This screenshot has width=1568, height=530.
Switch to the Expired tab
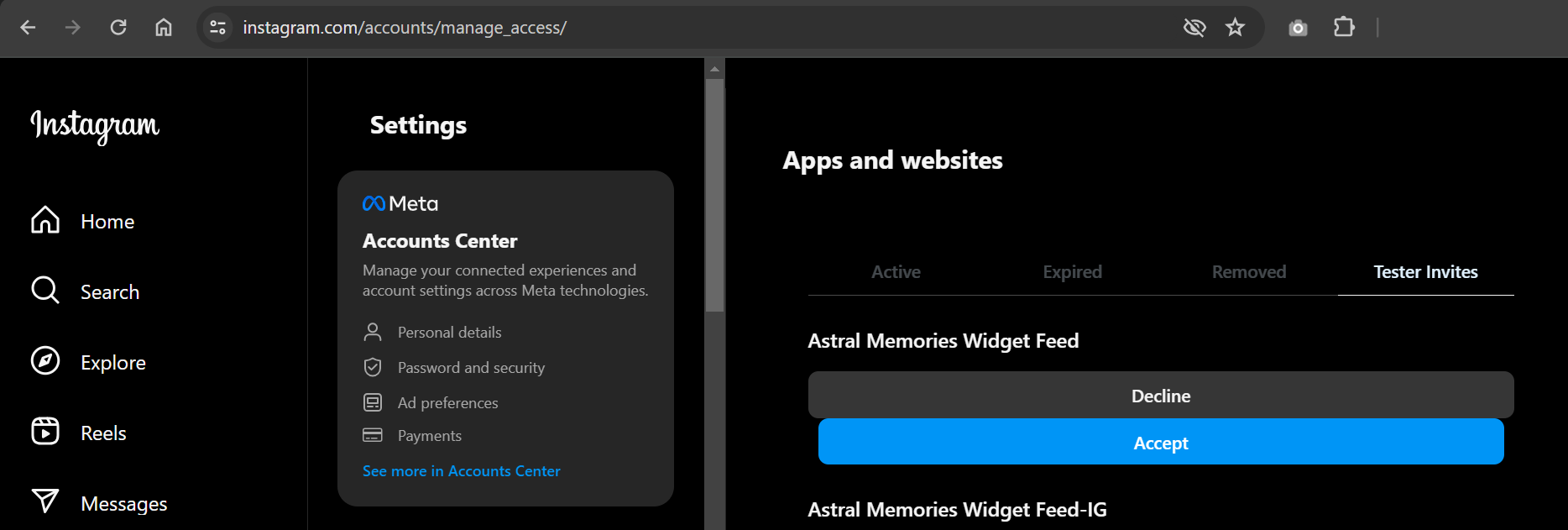coord(1072,272)
